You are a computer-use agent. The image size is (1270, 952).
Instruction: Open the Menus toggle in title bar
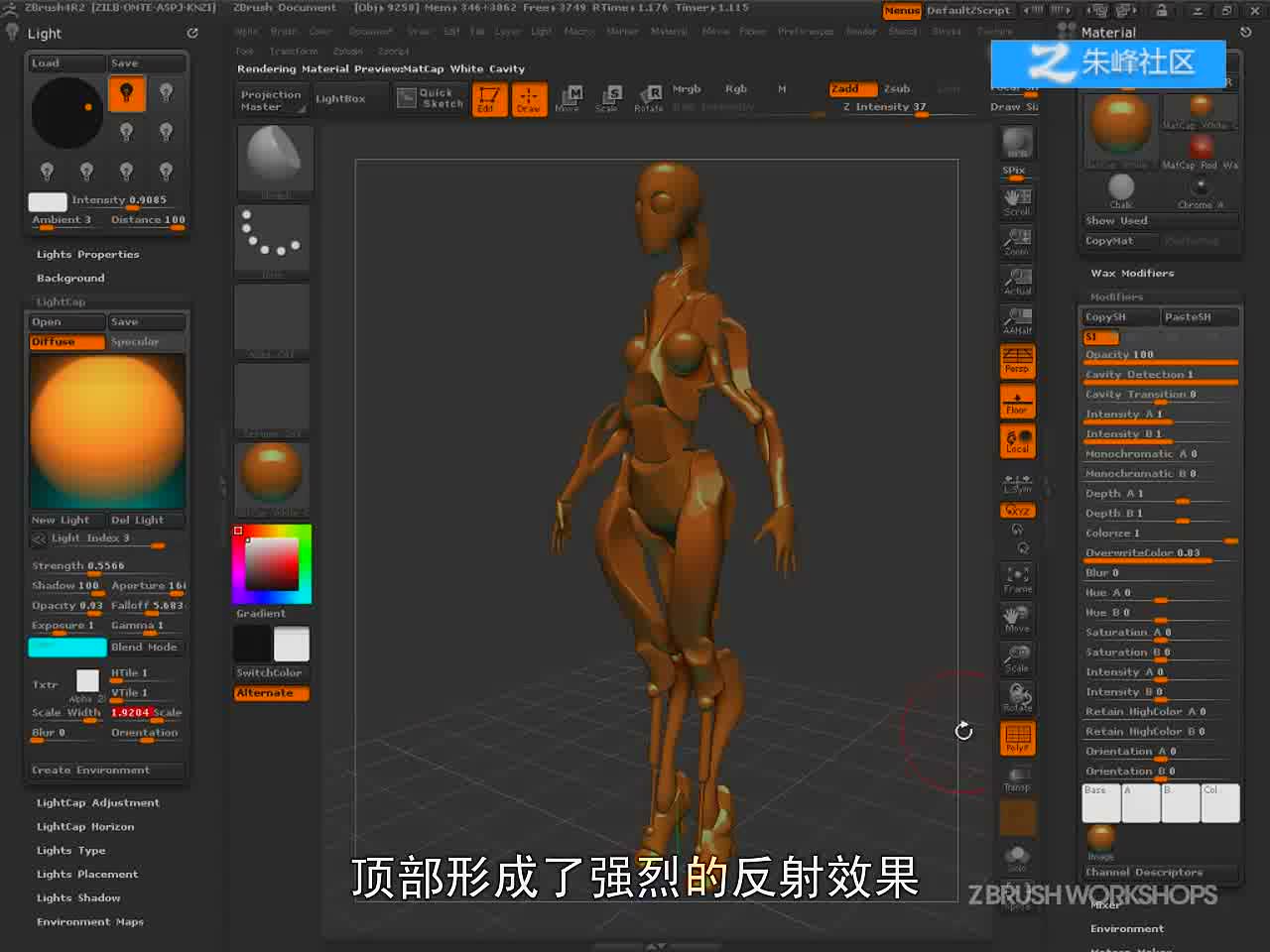902,11
